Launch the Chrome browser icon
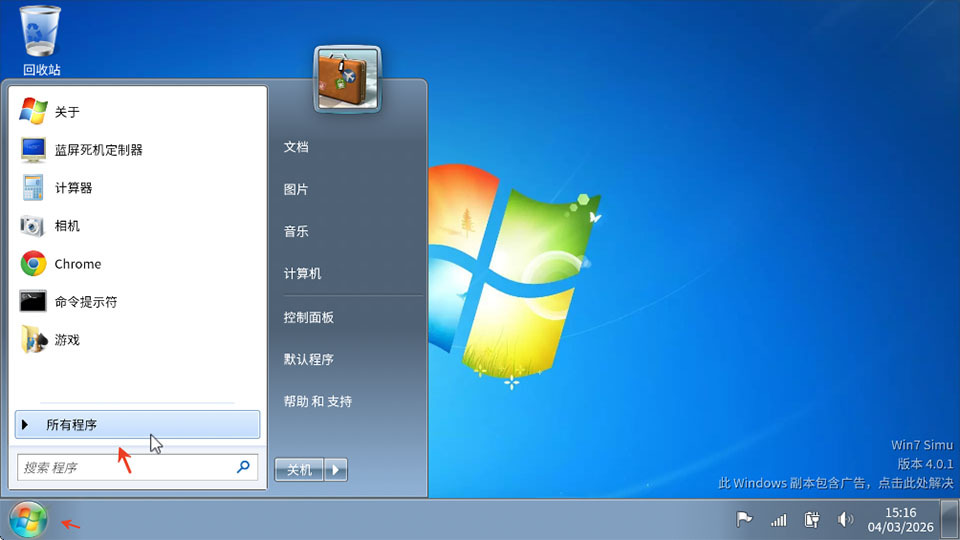The width and height of the screenshot is (960, 540). click(33, 264)
